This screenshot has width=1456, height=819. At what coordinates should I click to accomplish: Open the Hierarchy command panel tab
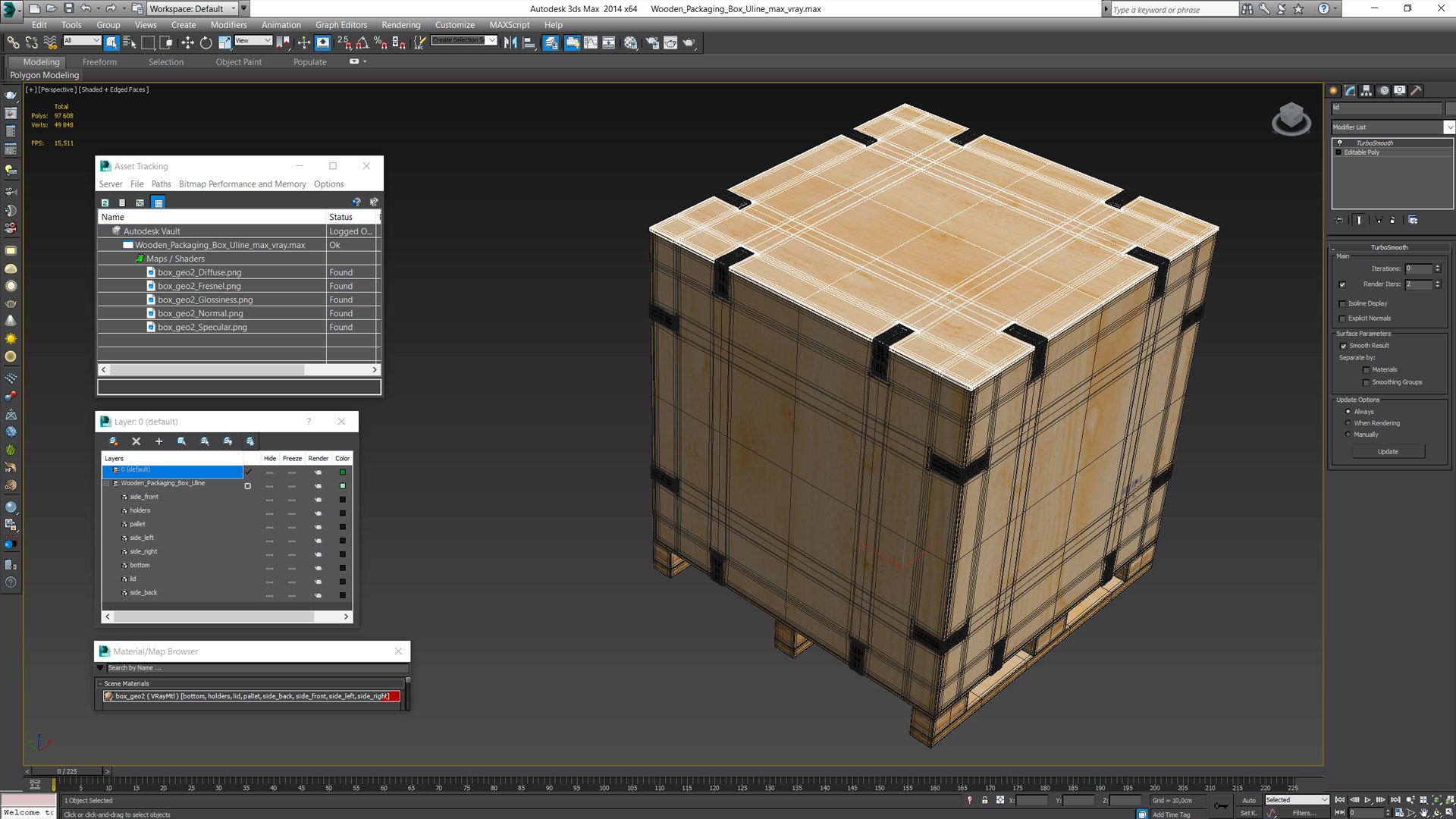pyautogui.click(x=1367, y=90)
